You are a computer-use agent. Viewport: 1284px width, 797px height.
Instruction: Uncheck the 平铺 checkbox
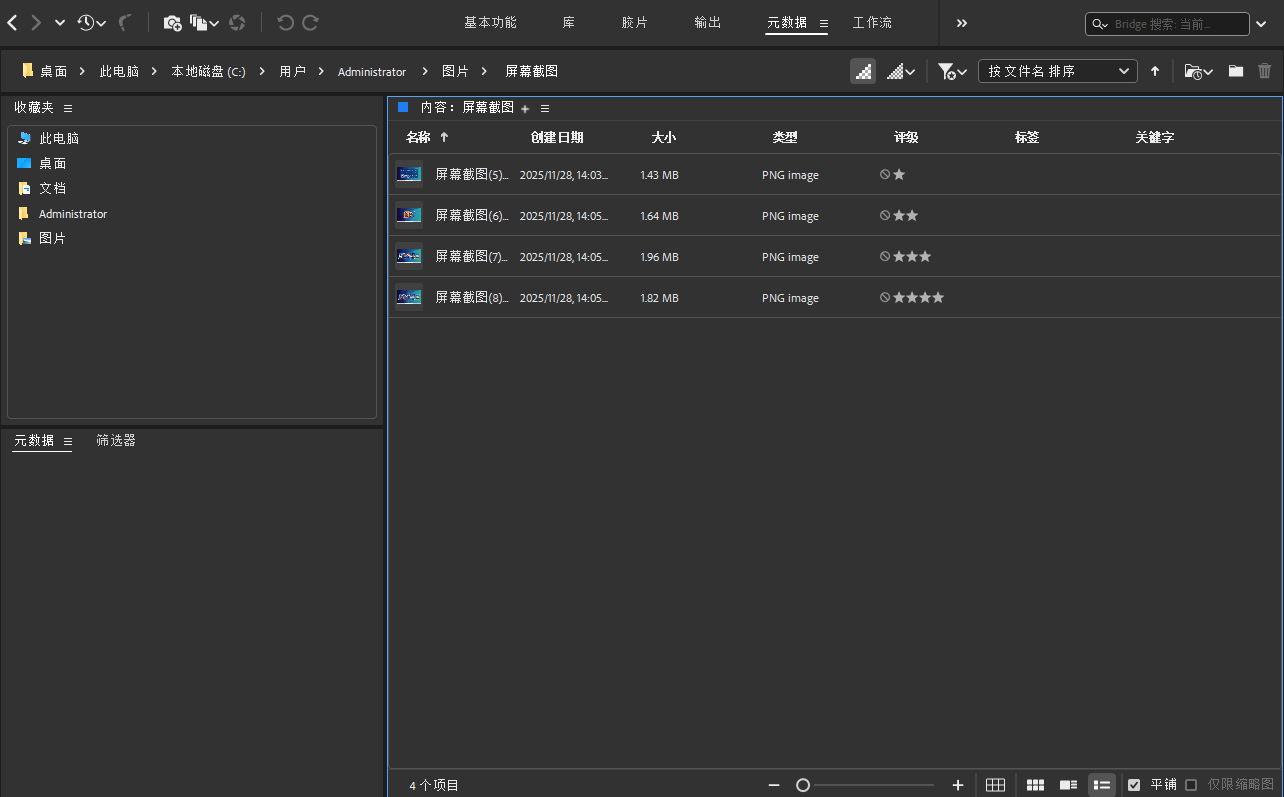tap(1134, 785)
